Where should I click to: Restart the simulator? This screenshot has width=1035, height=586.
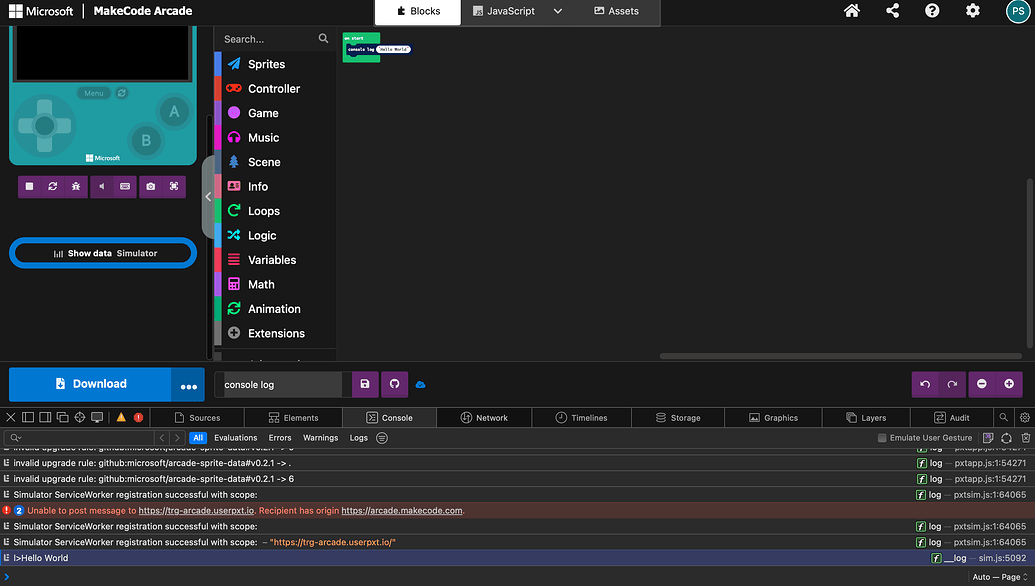click(x=53, y=186)
